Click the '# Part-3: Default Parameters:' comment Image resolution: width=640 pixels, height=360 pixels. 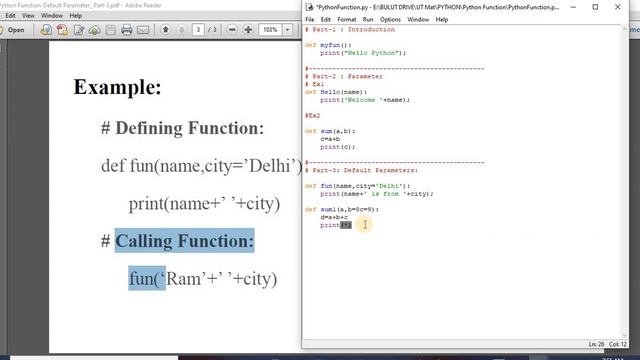pyautogui.click(x=361, y=170)
